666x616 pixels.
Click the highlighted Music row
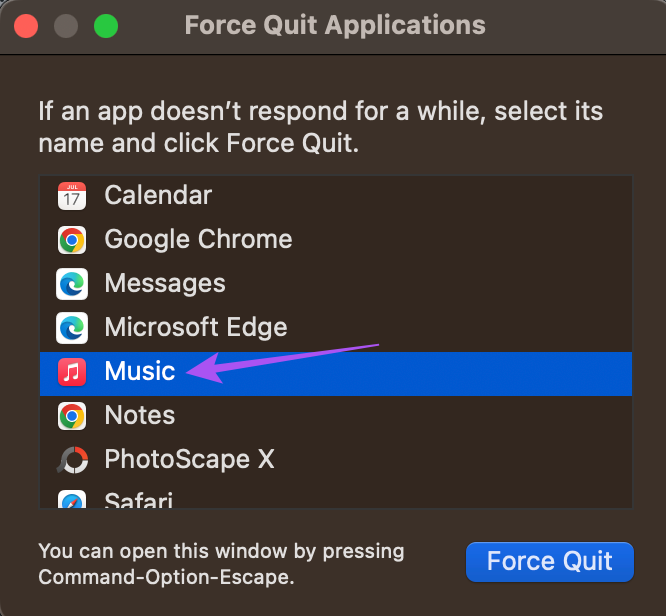click(336, 373)
